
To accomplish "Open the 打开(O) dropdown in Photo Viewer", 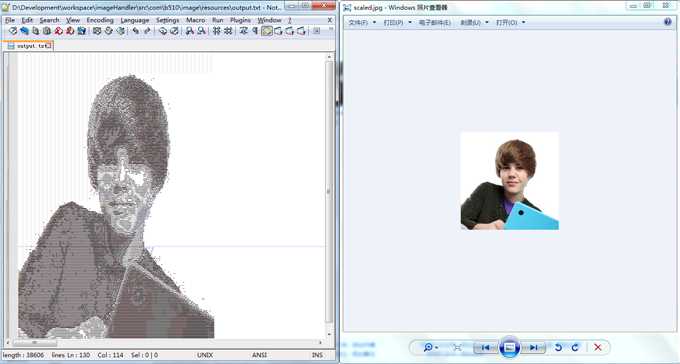I will (510, 23).
